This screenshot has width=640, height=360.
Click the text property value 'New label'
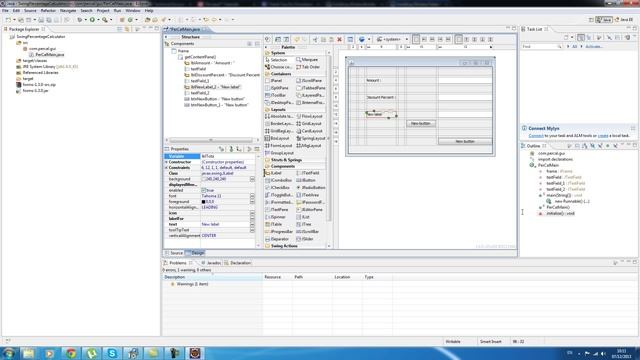coord(225,224)
